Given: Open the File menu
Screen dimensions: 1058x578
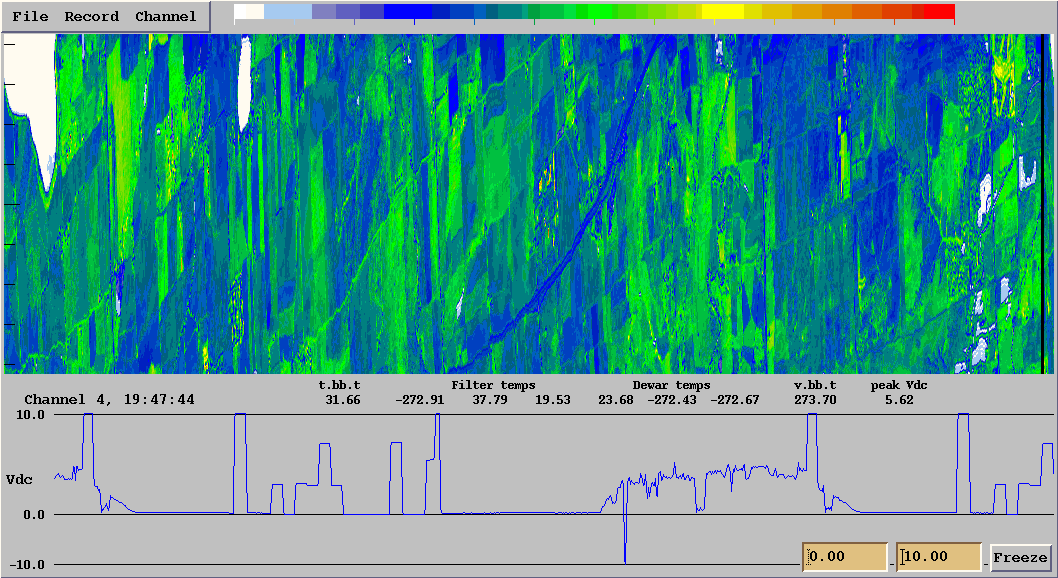Looking at the screenshot, I should (x=30, y=16).
